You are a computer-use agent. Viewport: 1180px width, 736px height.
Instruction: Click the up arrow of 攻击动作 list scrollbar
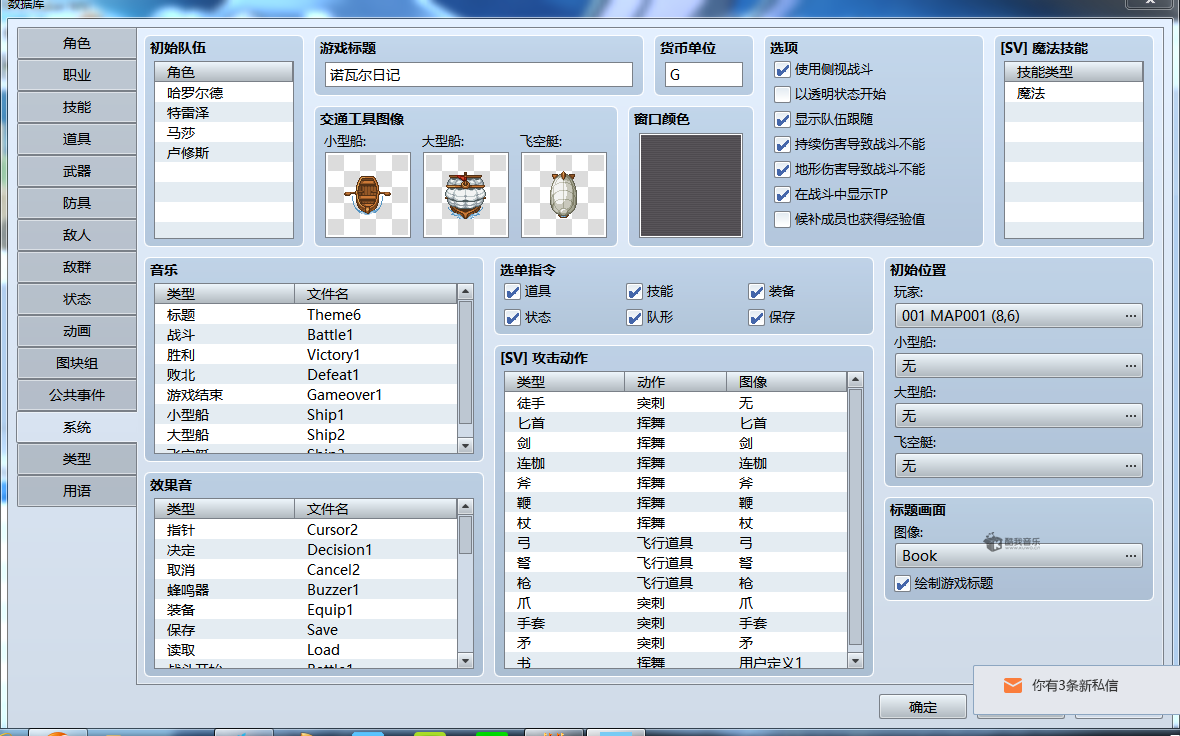[855, 380]
